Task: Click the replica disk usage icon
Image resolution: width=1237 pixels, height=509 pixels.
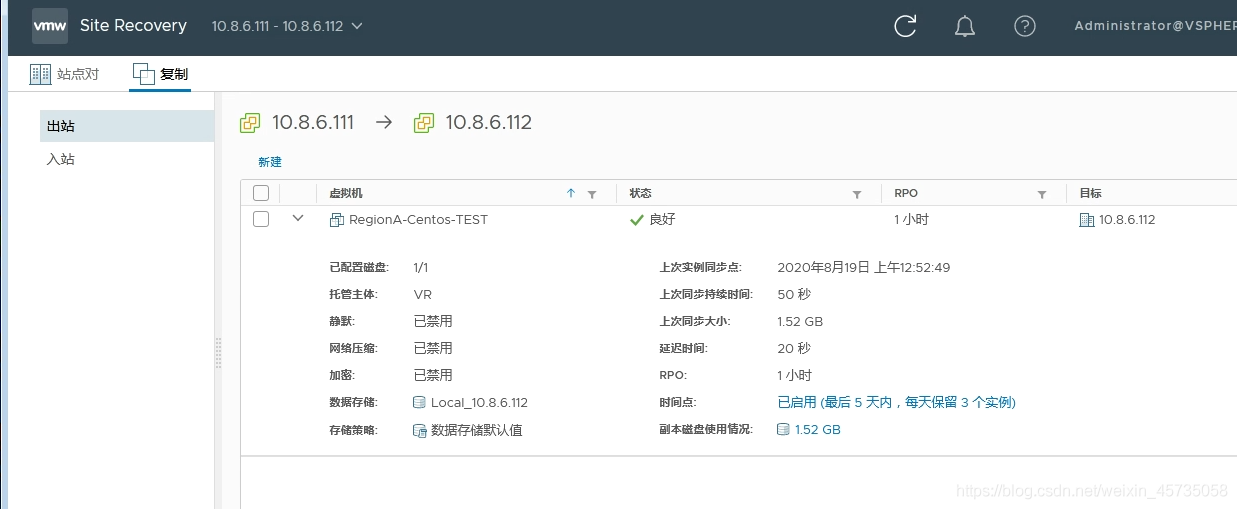Action: click(783, 430)
